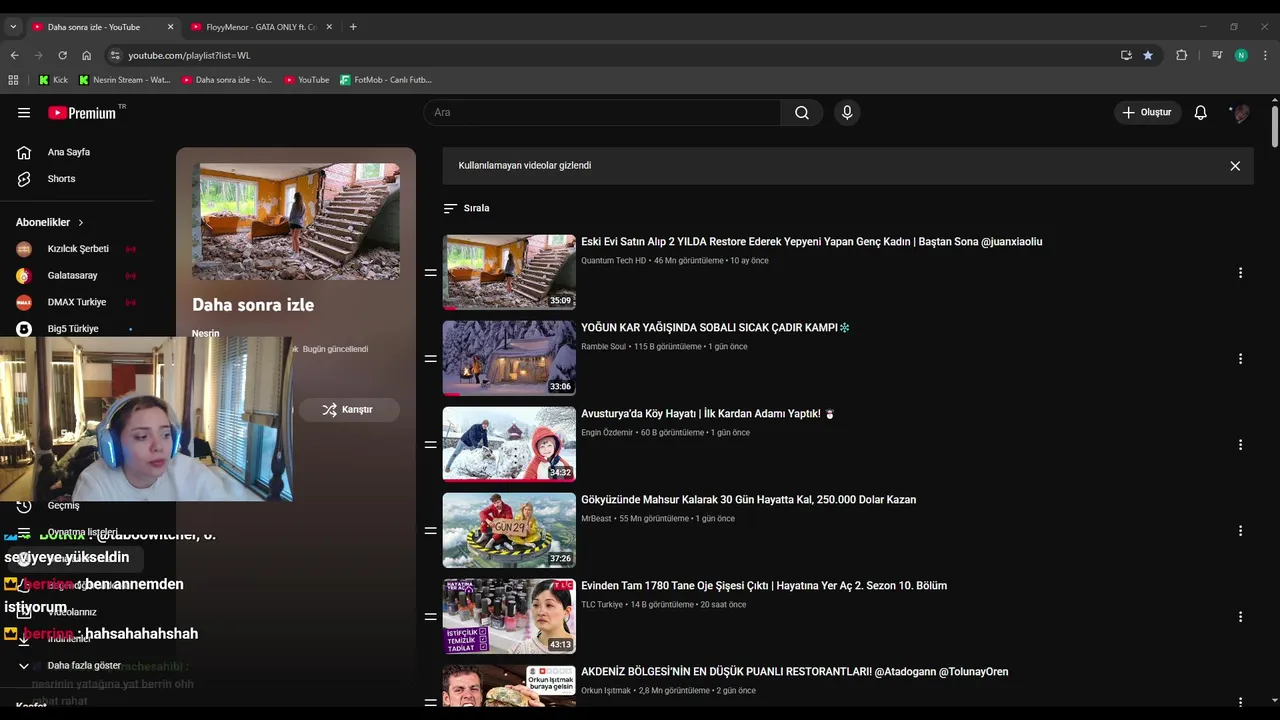Open Chrome three-dot menu
Screen dimensions: 1280x720
coord(1266,56)
